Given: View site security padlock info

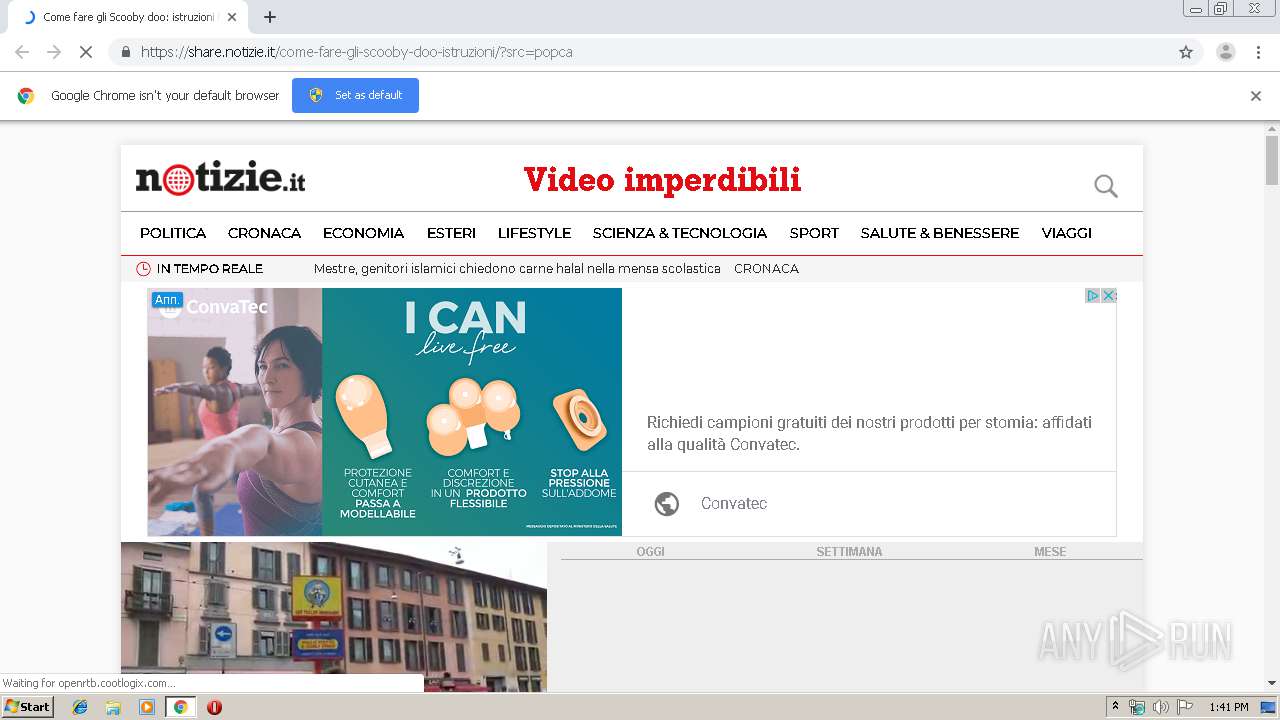Looking at the screenshot, I should tap(125, 52).
